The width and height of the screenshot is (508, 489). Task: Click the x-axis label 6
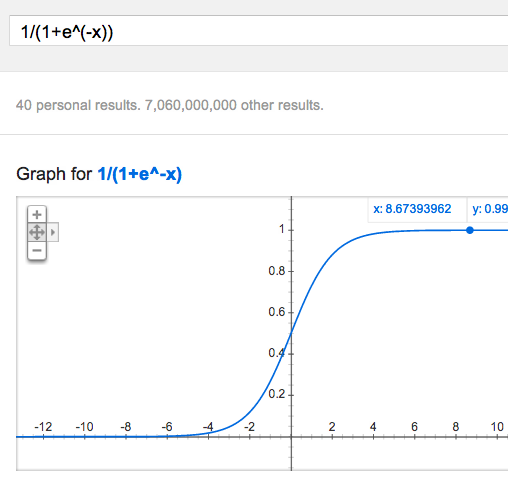pos(414,427)
